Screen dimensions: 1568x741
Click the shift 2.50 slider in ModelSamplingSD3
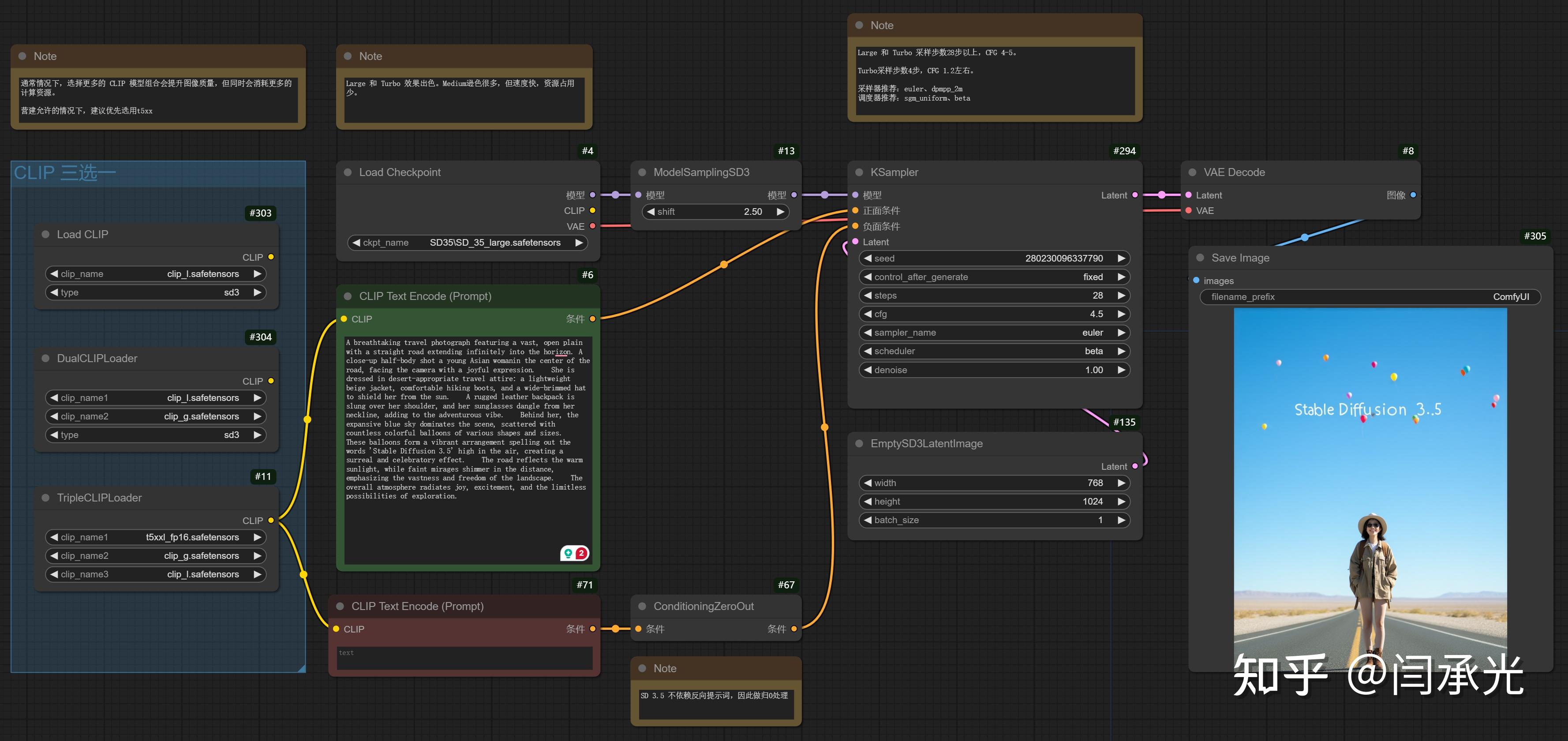(x=715, y=211)
